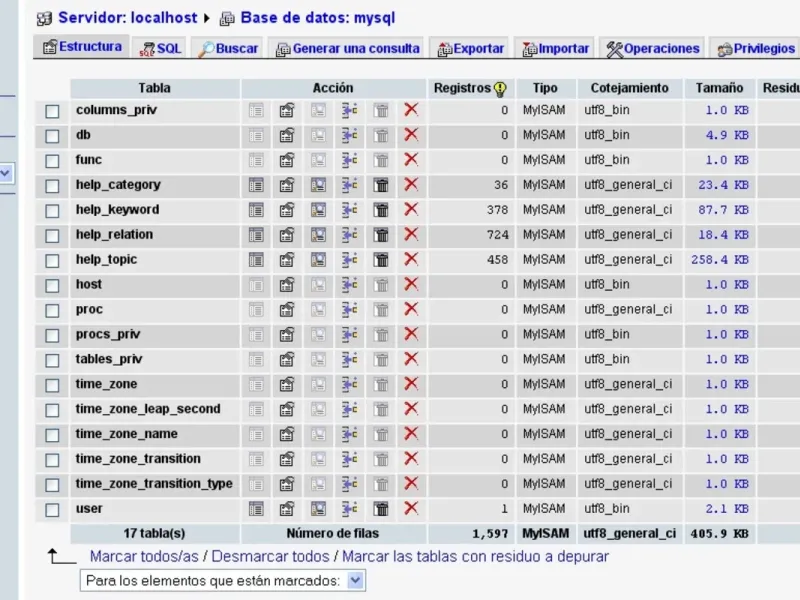Open the Buscar tab
The image size is (800, 600).
click(228, 48)
